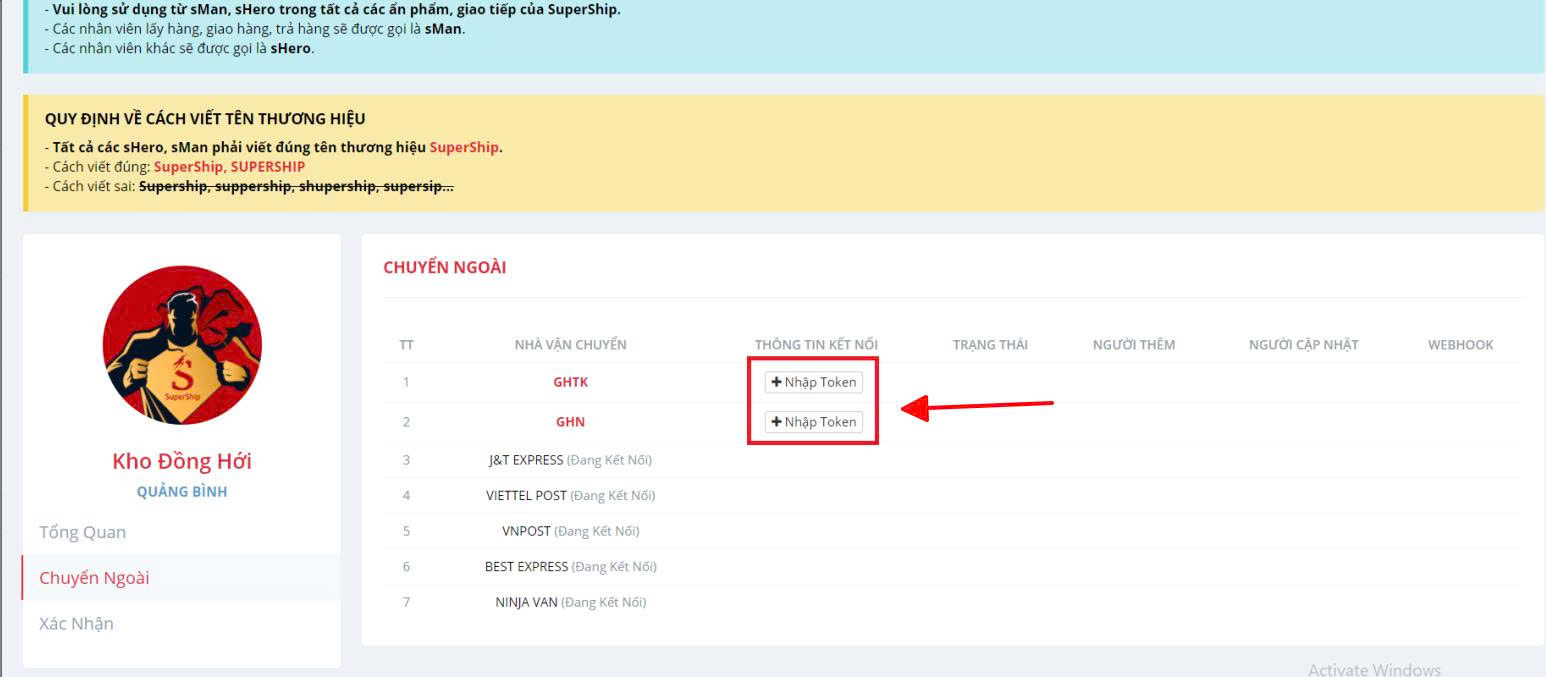
Task: Click the SuperShip avatar logo
Action: 182,345
